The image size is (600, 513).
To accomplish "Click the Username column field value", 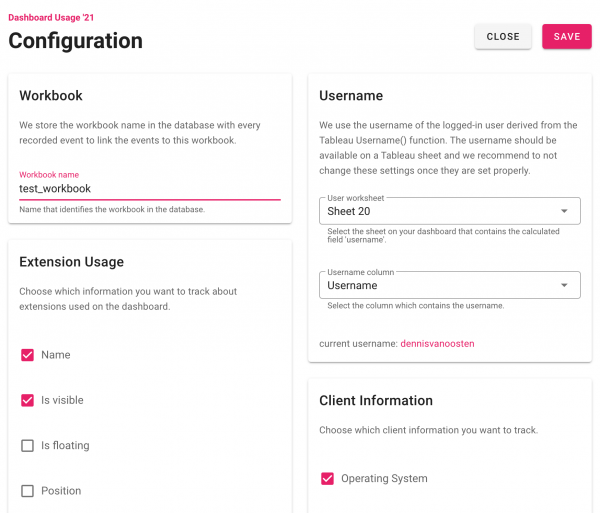I will coord(352,285).
